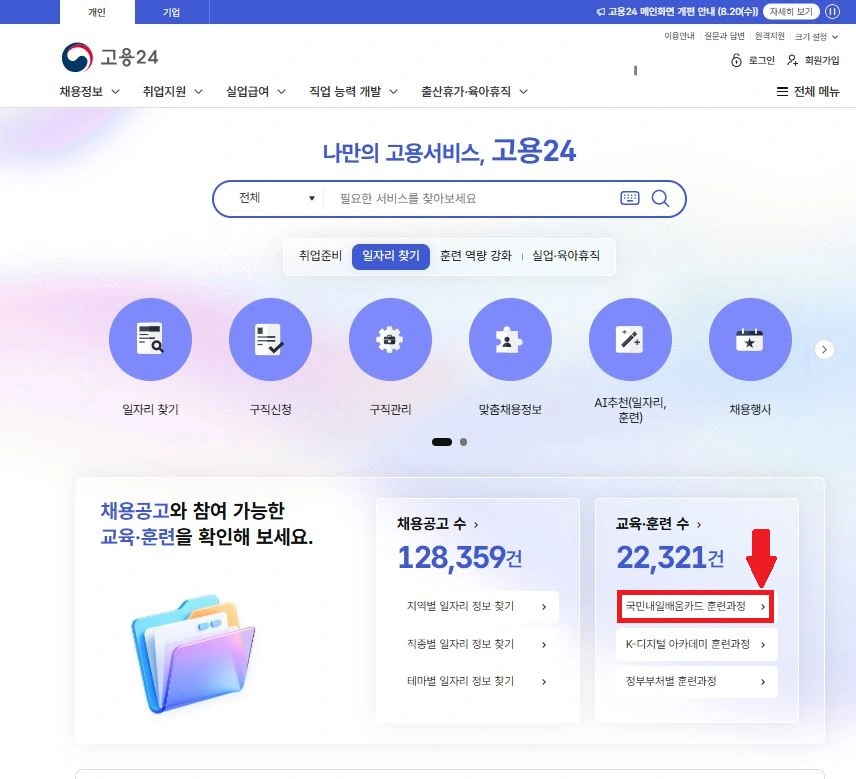
Task: Open the 맞춤채용정보 puzzle icon
Action: [510, 339]
